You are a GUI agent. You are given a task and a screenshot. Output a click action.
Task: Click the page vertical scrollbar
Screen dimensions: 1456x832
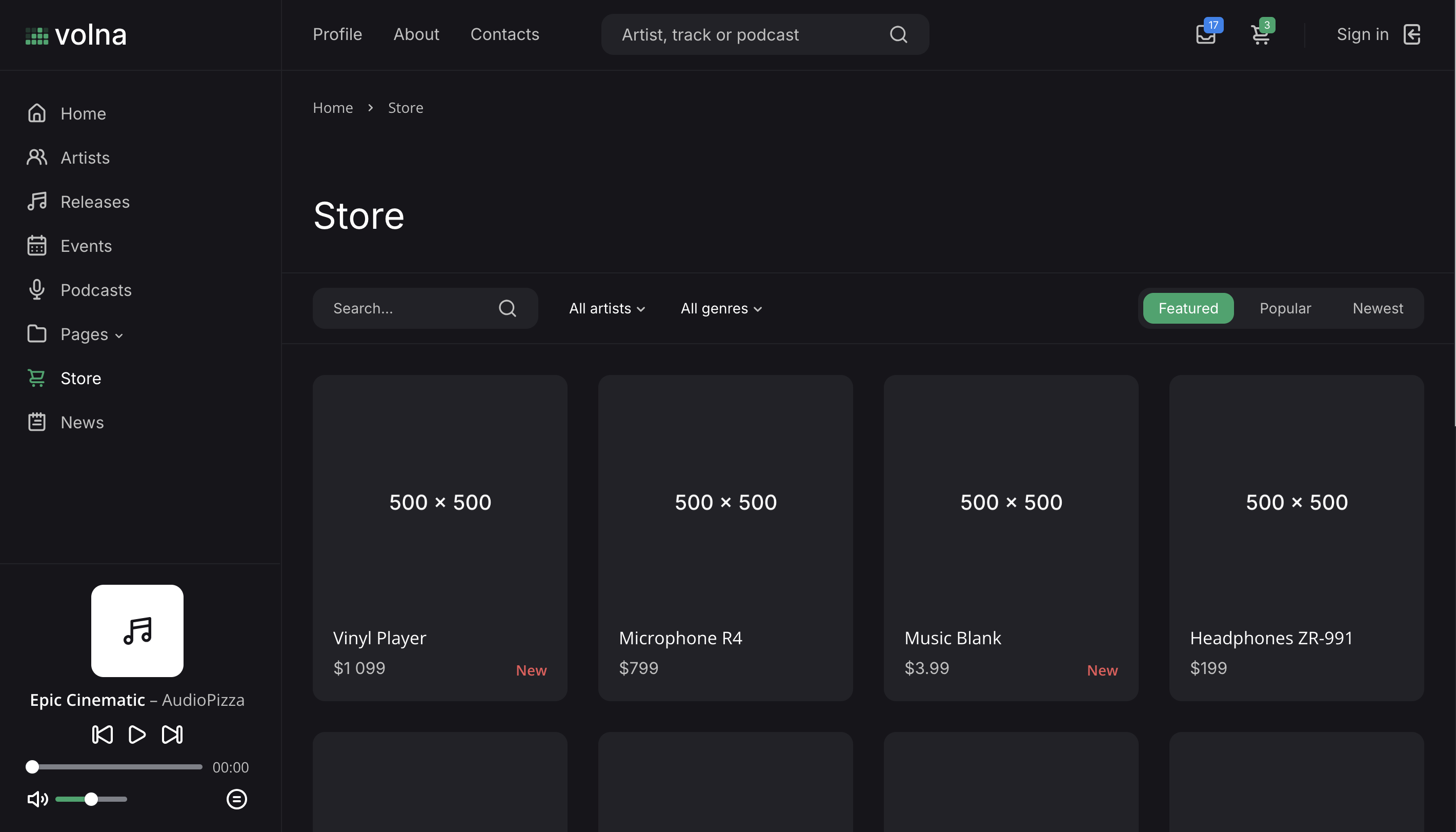click(1454, 212)
